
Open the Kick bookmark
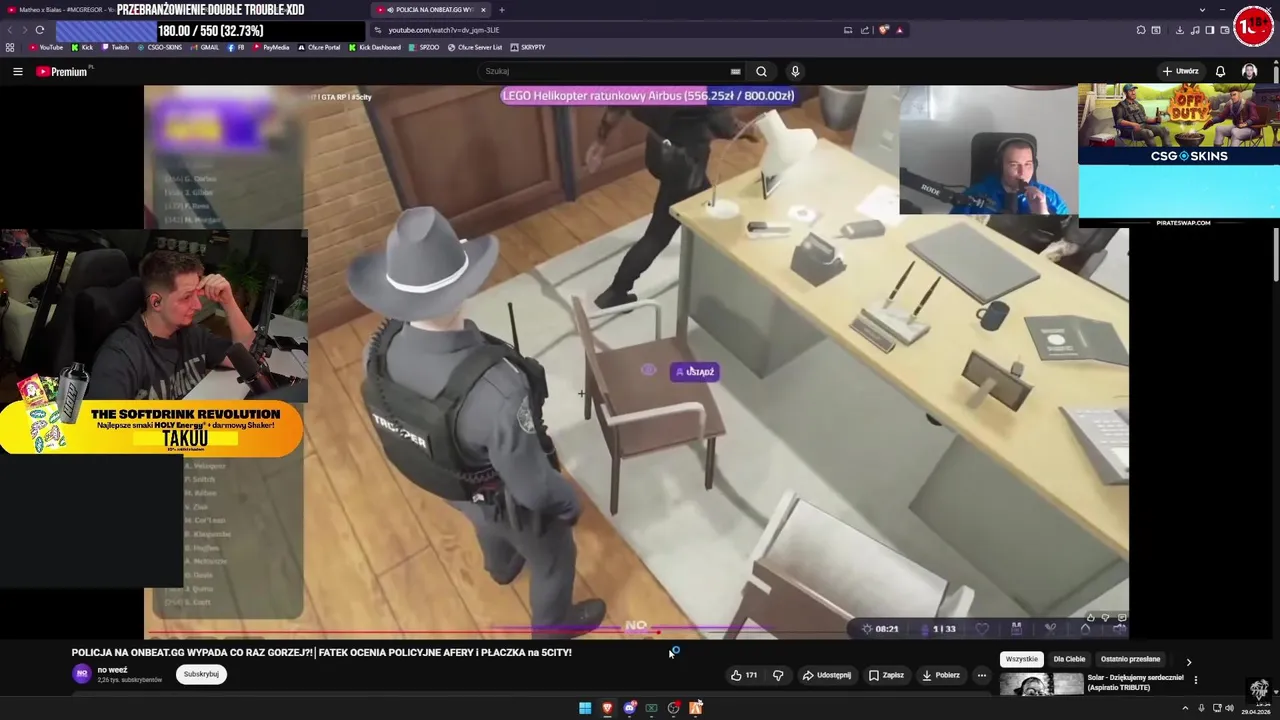click(82, 47)
